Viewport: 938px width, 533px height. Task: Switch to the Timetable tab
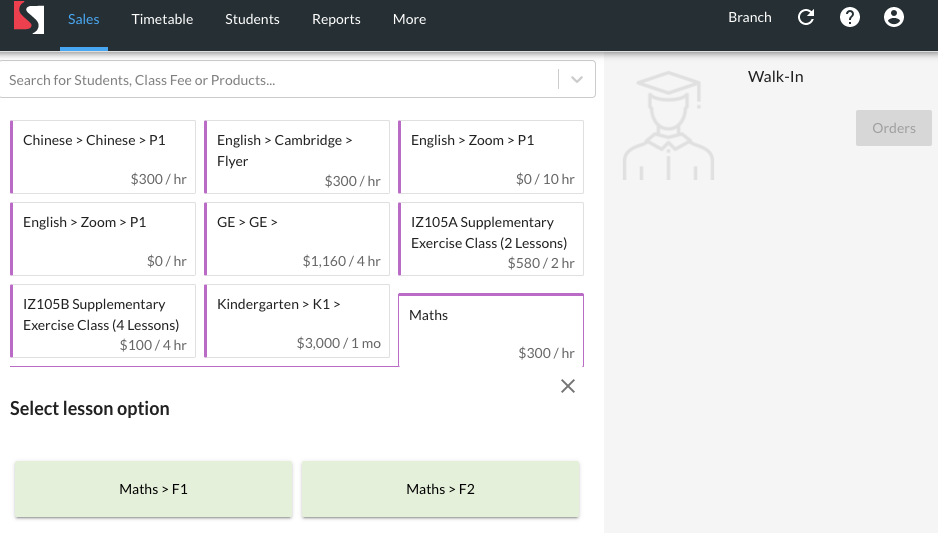pyautogui.click(x=162, y=19)
